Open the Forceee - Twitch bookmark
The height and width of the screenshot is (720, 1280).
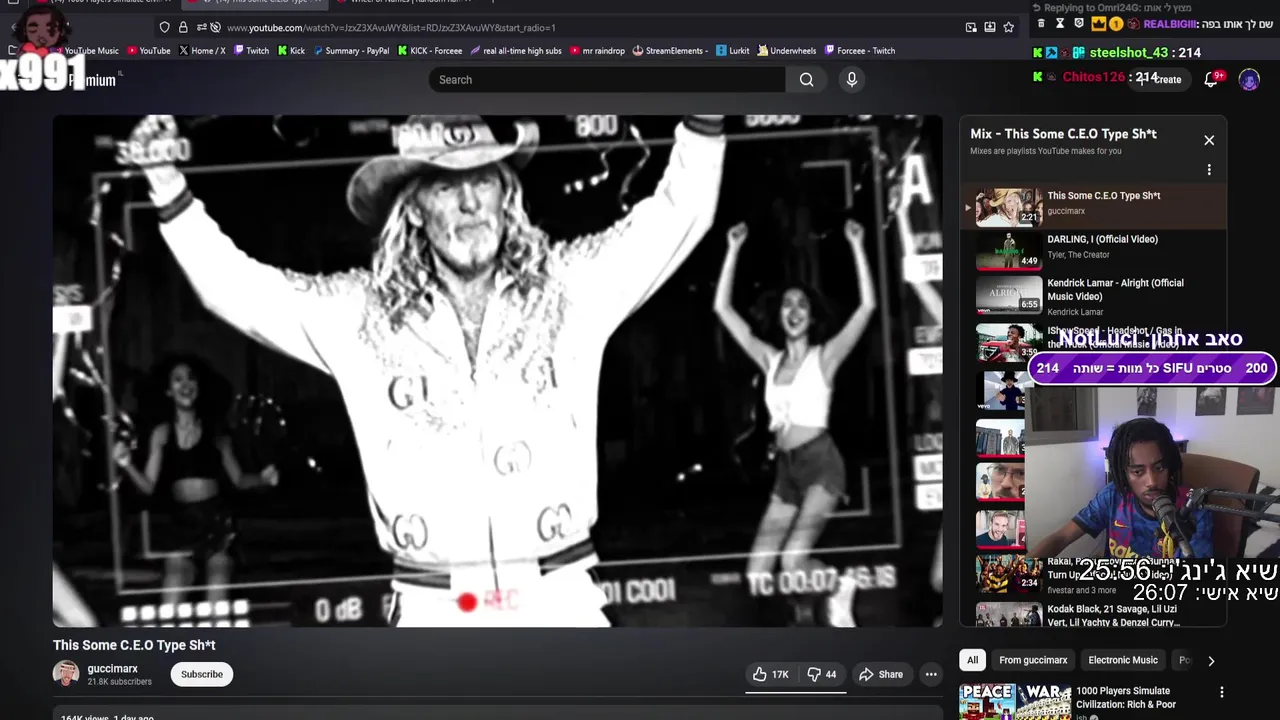[859, 51]
